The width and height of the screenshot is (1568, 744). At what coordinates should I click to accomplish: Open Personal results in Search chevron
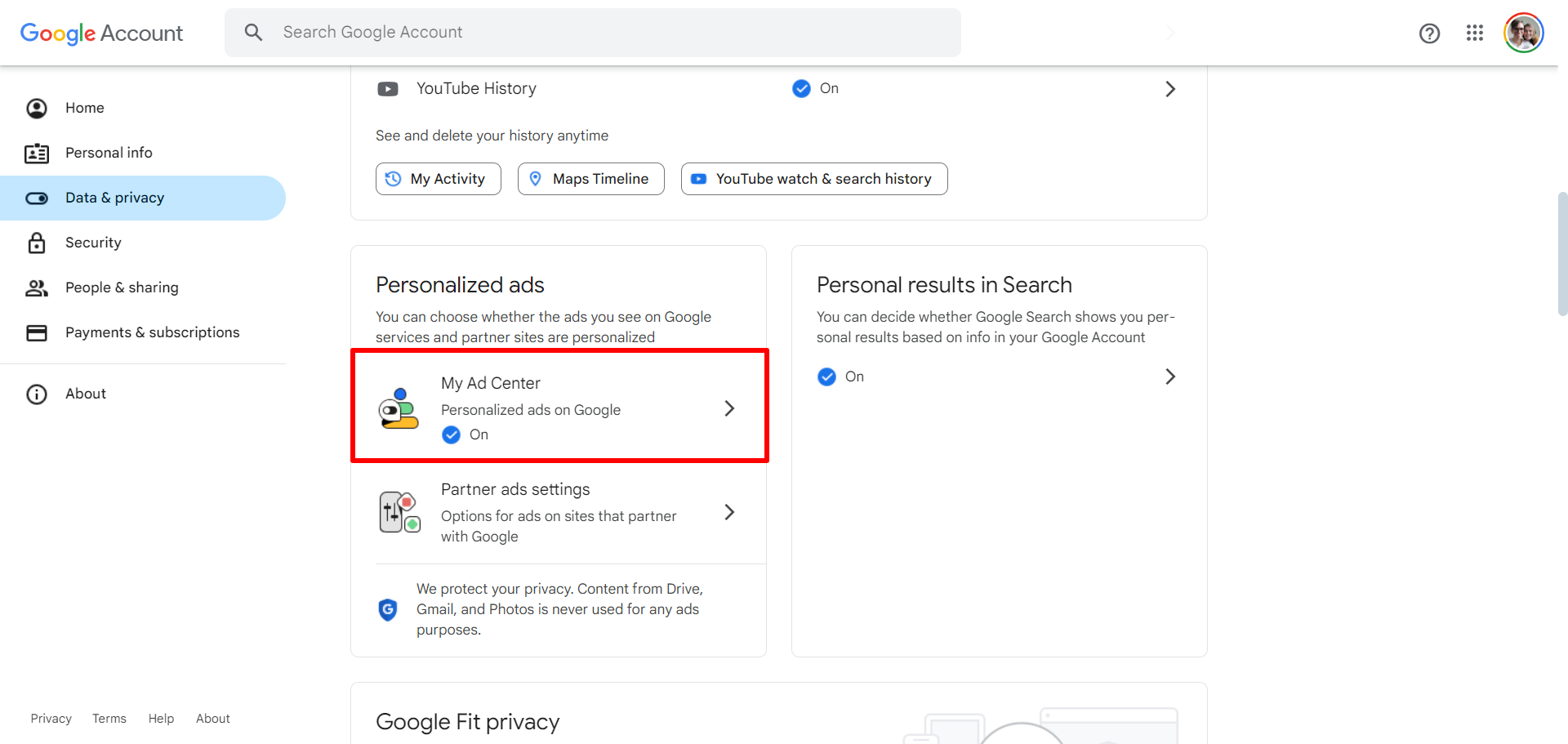point(1170,376)
